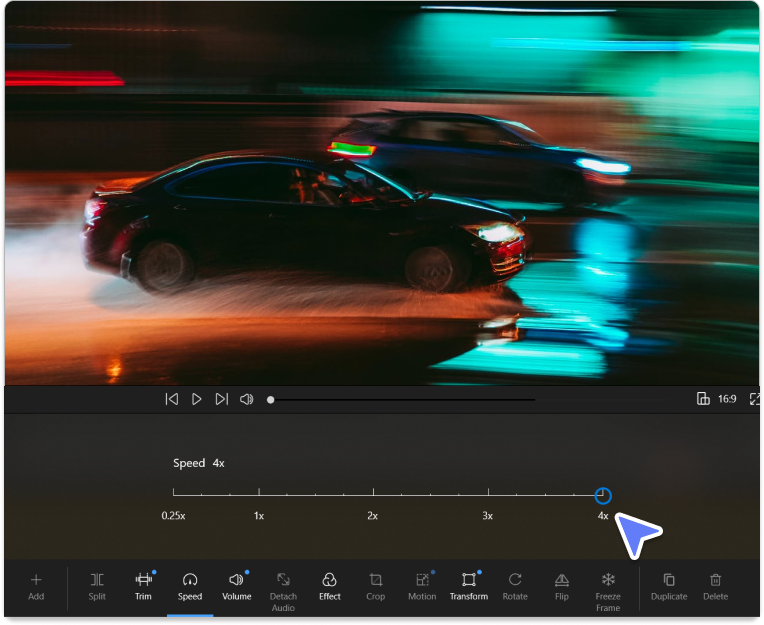764x625 pixels.
Task: Set speed to the 1x tick
Action: pos(259,492)
